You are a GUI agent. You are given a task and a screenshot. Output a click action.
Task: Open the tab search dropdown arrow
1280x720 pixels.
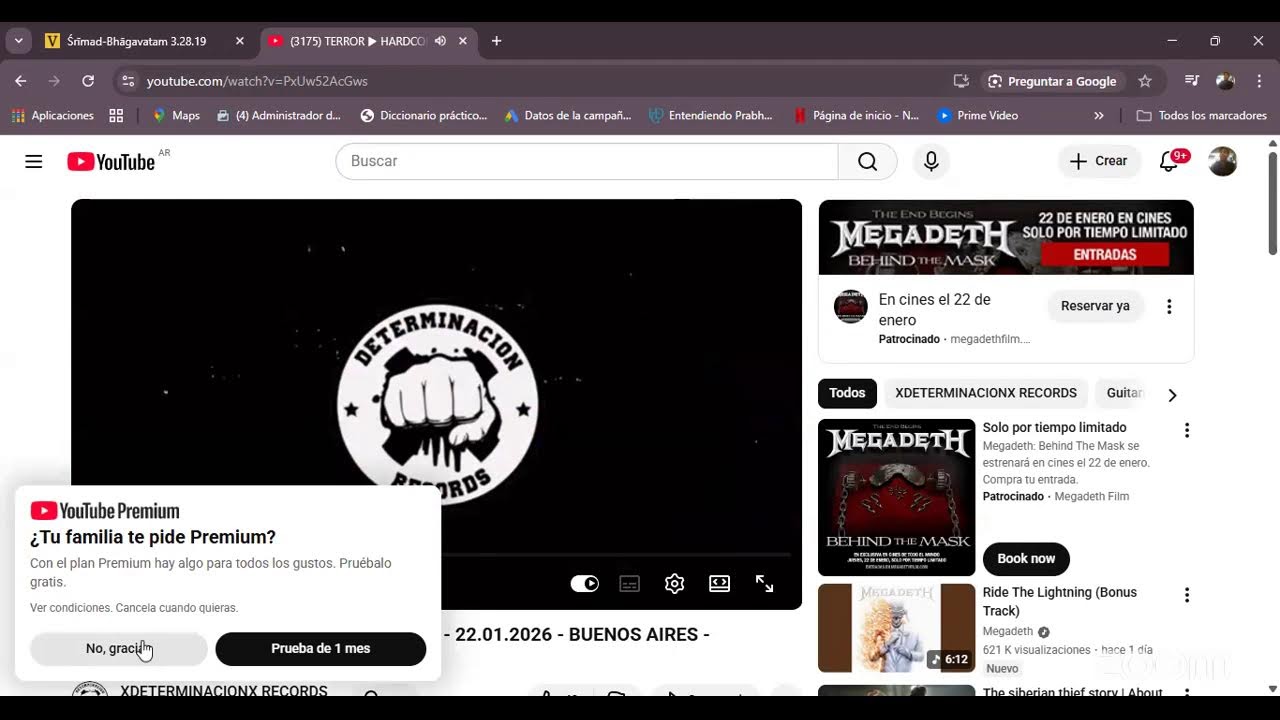[18, 41]
